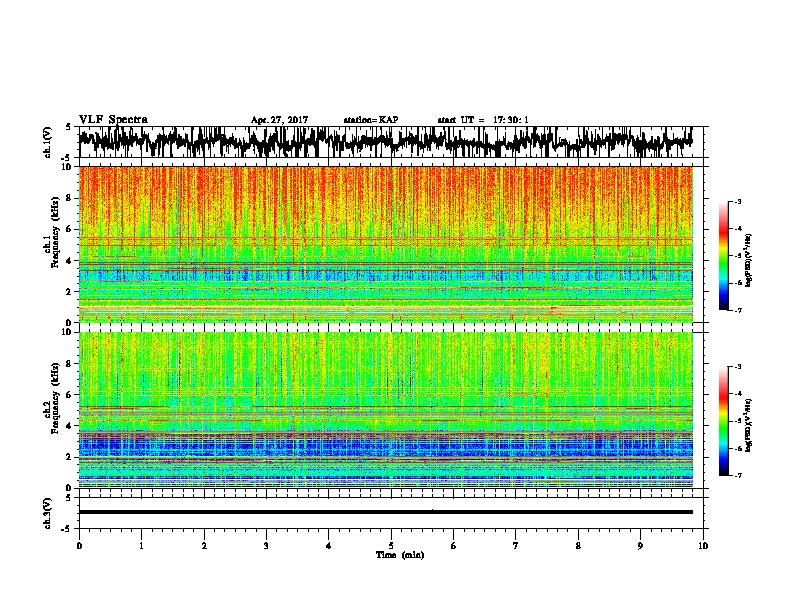Image resolution: width=792 pixels, height=612 pixels.
Task: Click time axis tick label "8"
Action: click(x=578, y=545)
